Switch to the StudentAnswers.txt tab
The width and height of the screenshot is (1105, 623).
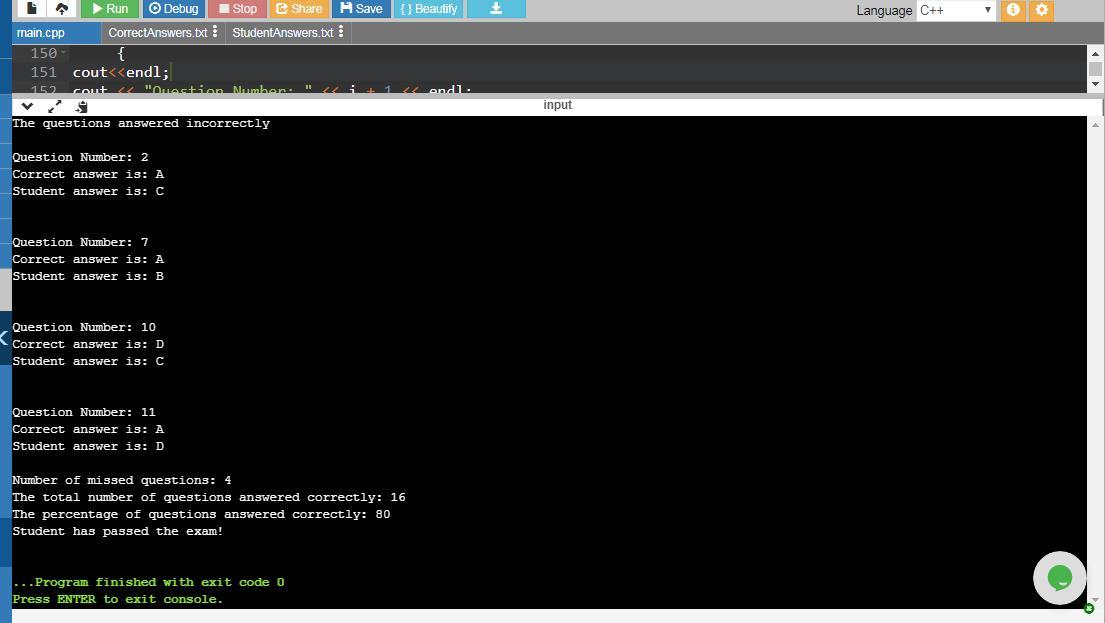tap(283, 32)
